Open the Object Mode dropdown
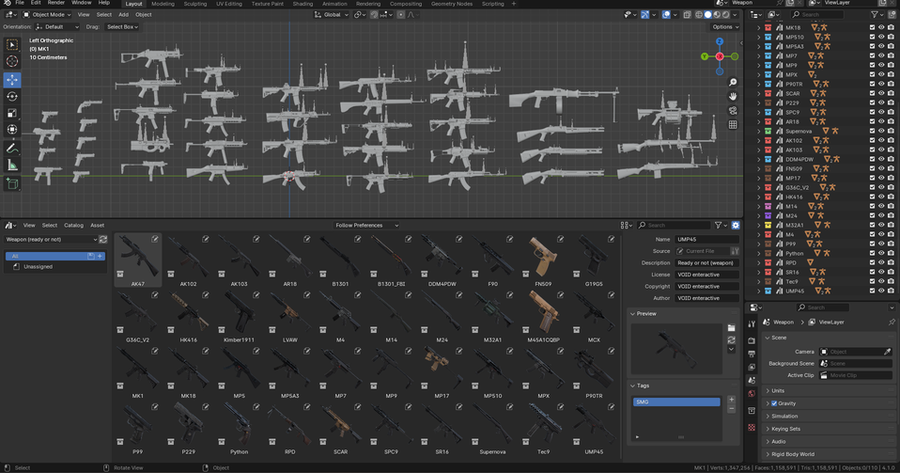The width and height of the screenshot is (900, 473). (x=47, y=14)
